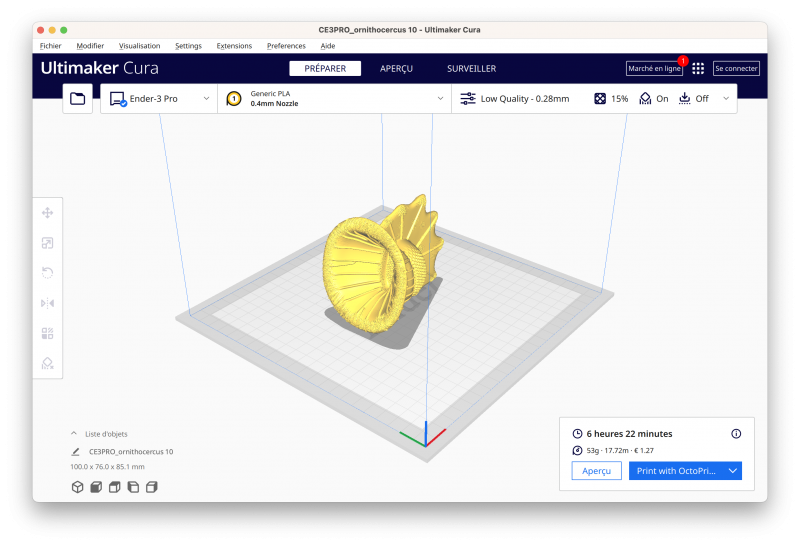Click the support On icon
The width and height of the screenshot is (800, 545).
[645, 98]
